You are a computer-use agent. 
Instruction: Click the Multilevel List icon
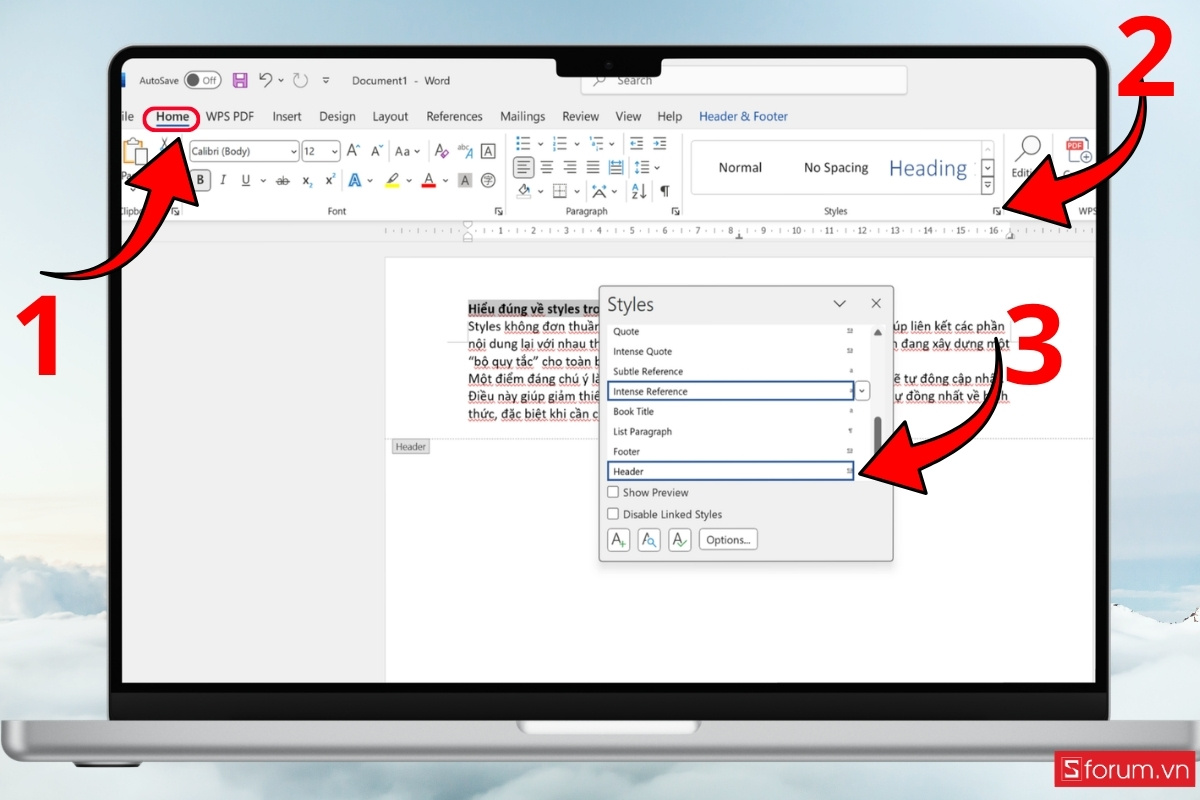pyautogui.click(x=596, y=144)
